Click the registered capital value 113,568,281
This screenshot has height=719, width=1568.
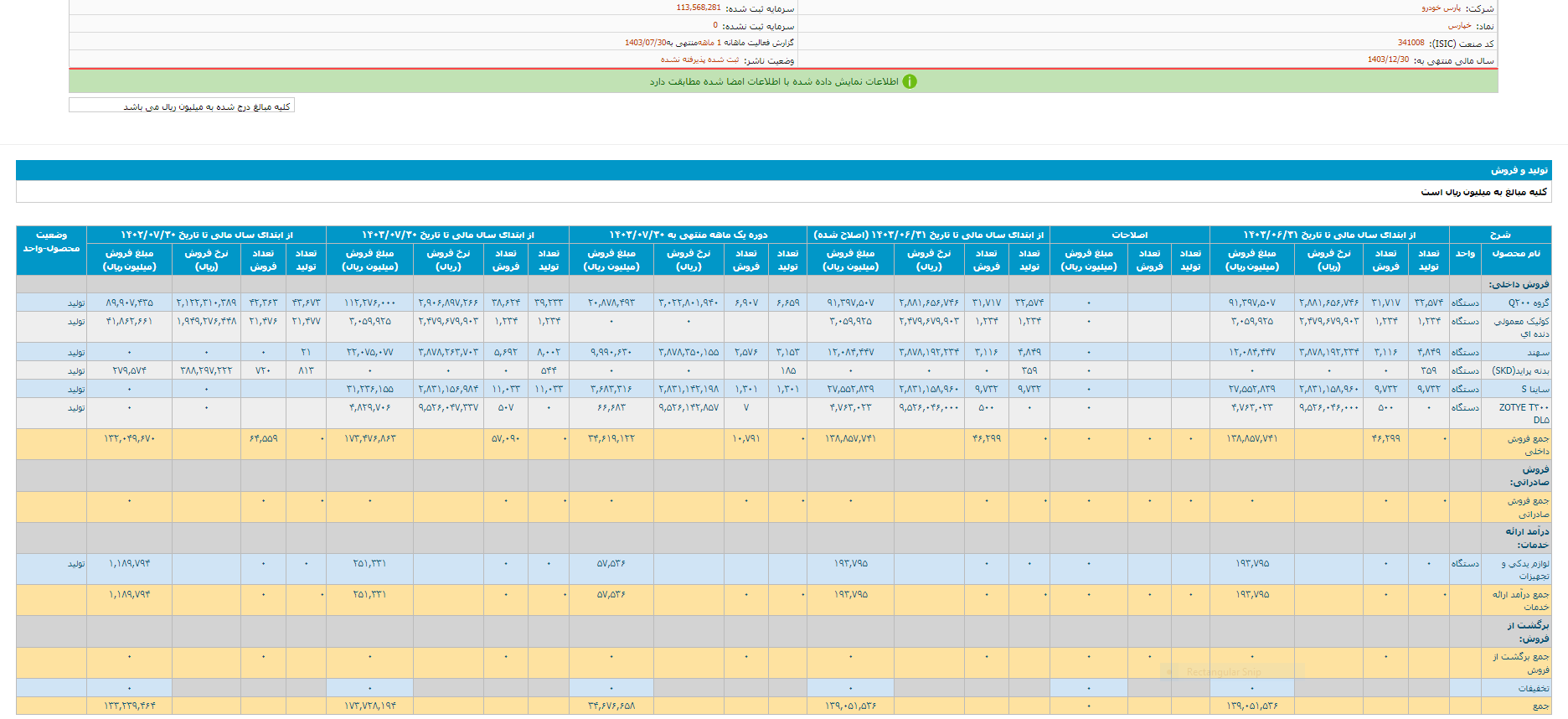click(699, 8)
